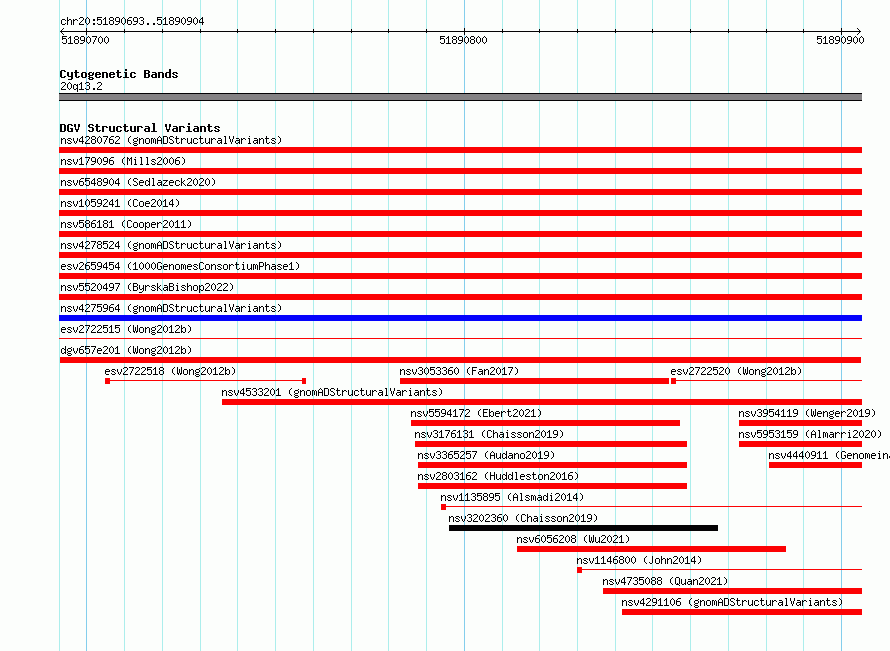Click the red nsv4735088 variant bar
Viewport: 890px width, 651px height.
coord(732,591)
